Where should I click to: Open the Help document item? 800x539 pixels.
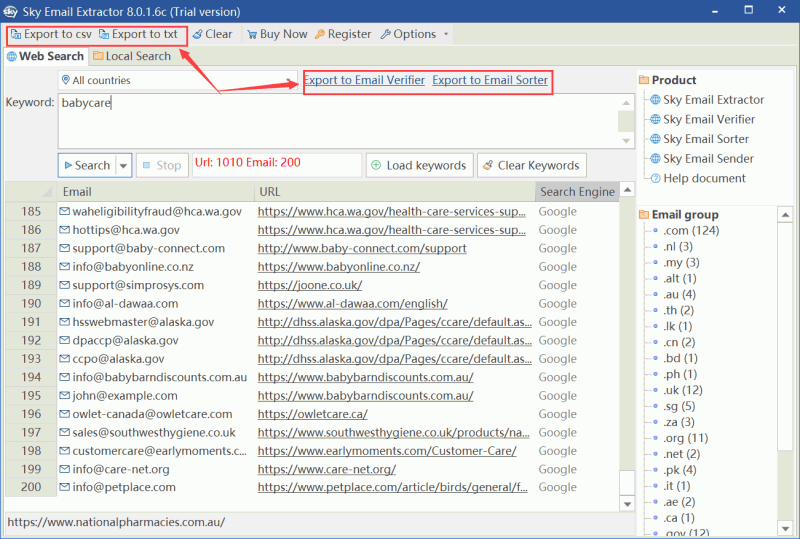(x=704, y=178)
